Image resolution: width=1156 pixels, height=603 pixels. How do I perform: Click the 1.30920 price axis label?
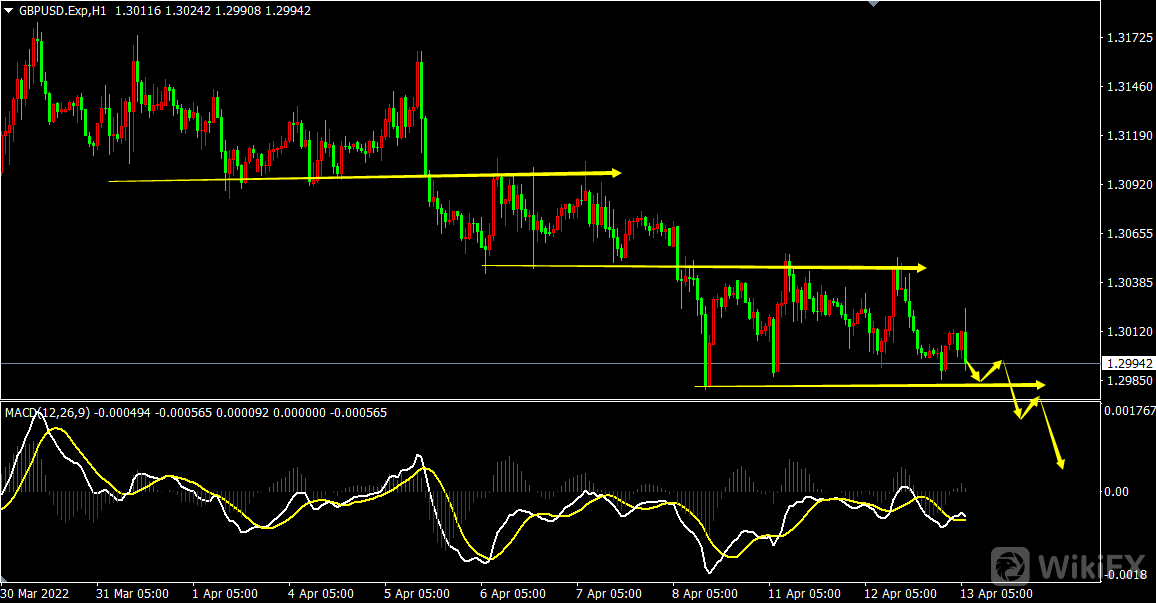pyautogui.click(x=1129, y=185)
